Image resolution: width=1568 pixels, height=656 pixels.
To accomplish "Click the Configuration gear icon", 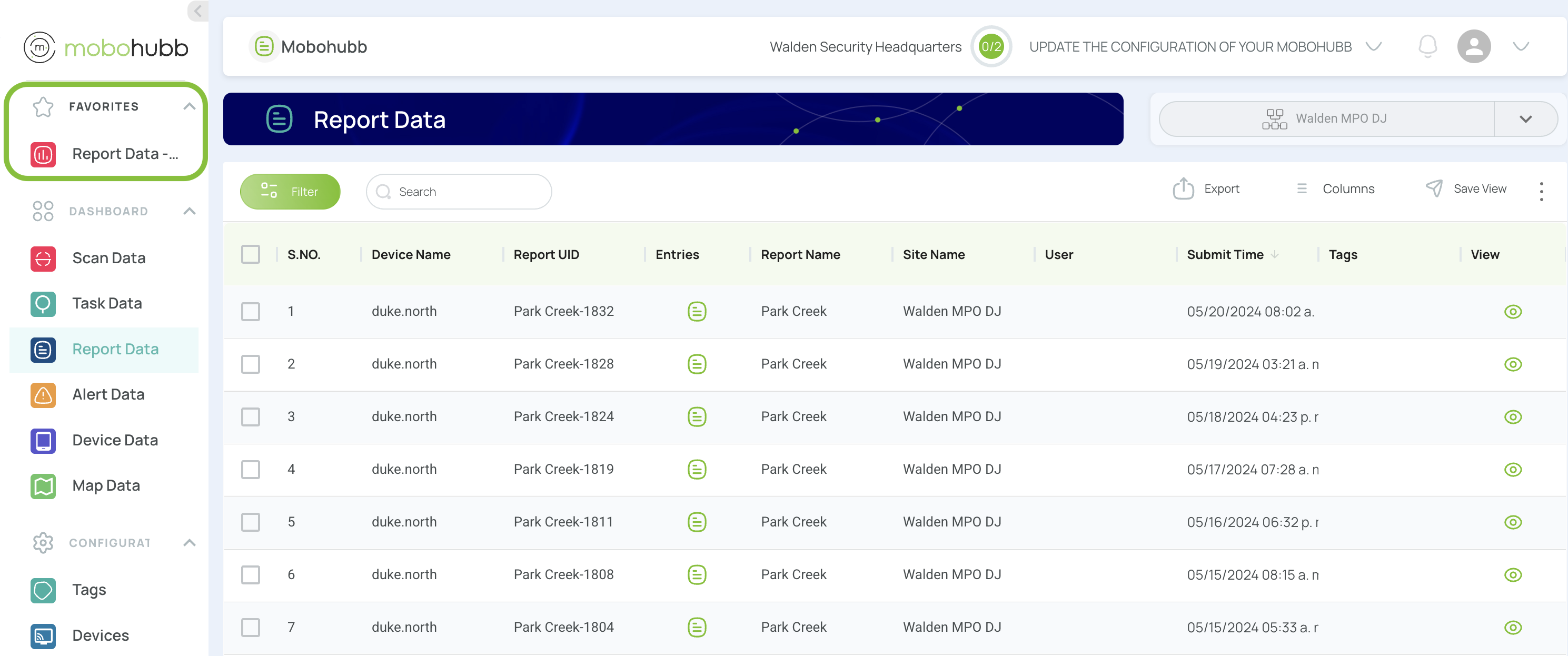I will [x=43, y=543].
